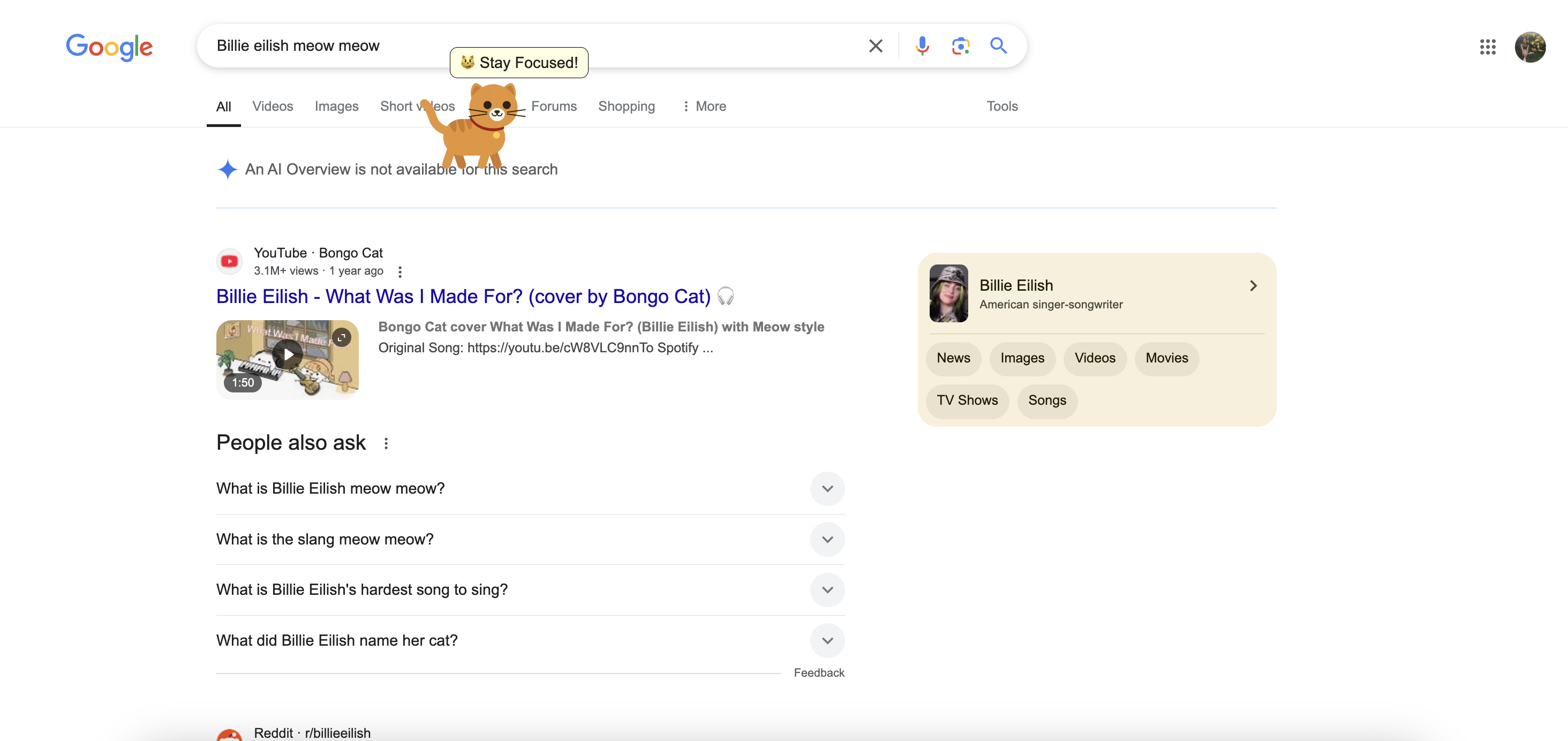Image resolution: width=1568 pixels, height=741 pixels.
Task: Click the magnifying glass search icon
Action: [998, 46]
